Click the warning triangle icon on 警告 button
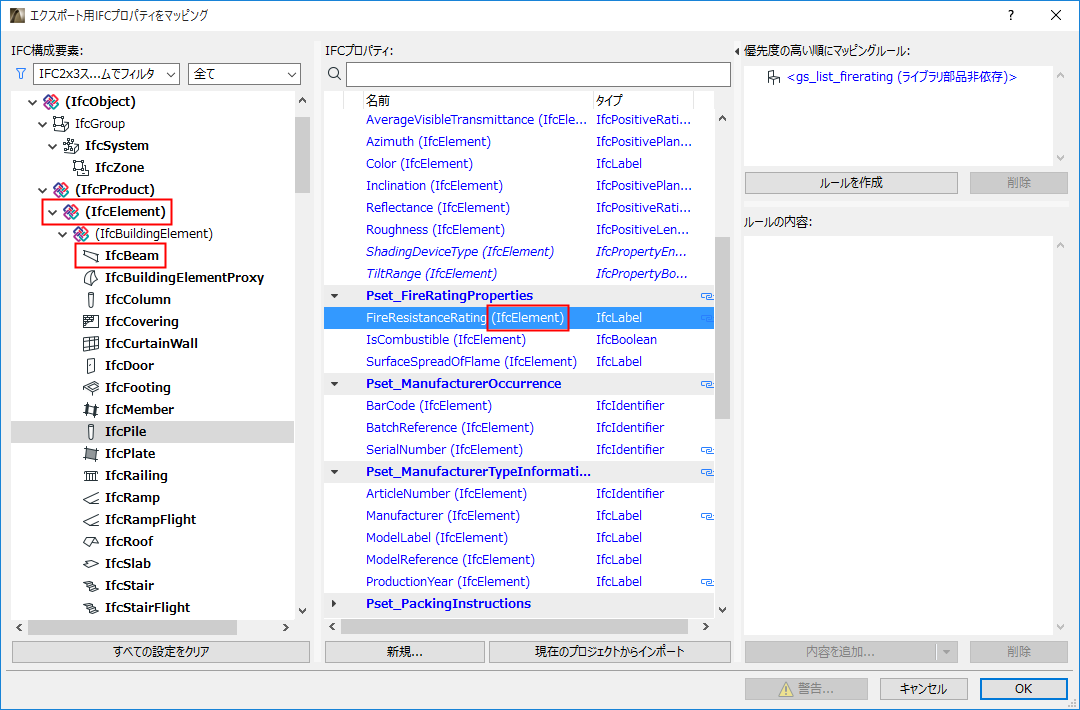 (786, 689)
